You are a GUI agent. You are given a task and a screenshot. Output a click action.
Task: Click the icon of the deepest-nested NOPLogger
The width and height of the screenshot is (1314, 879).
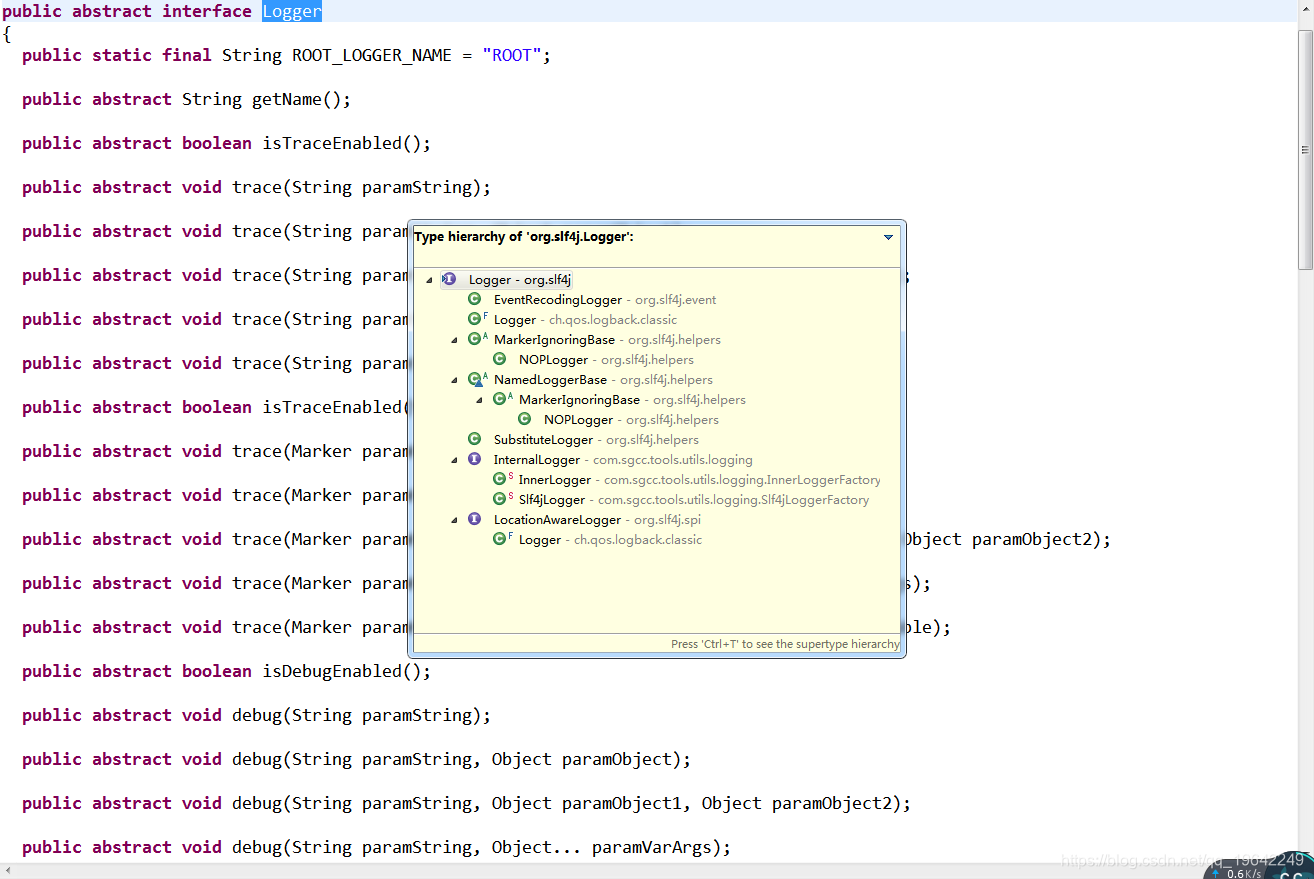click(x=524, y=419)
